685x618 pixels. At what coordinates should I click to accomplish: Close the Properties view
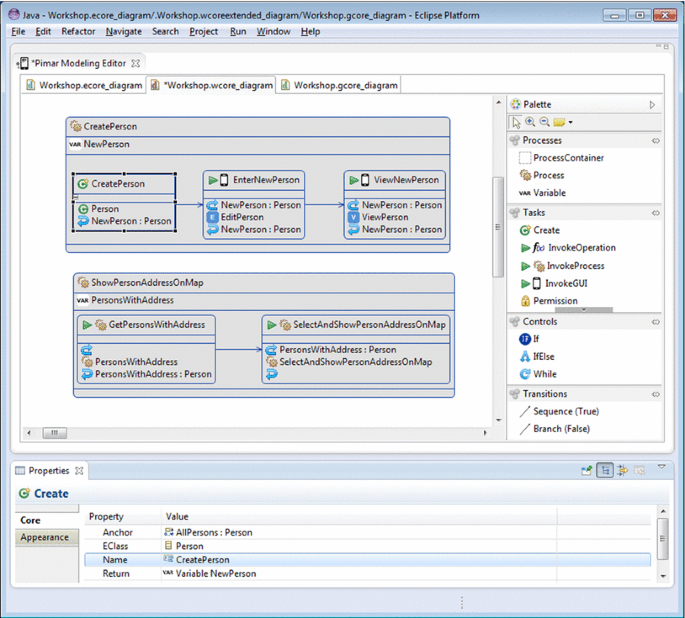(79, 471)
